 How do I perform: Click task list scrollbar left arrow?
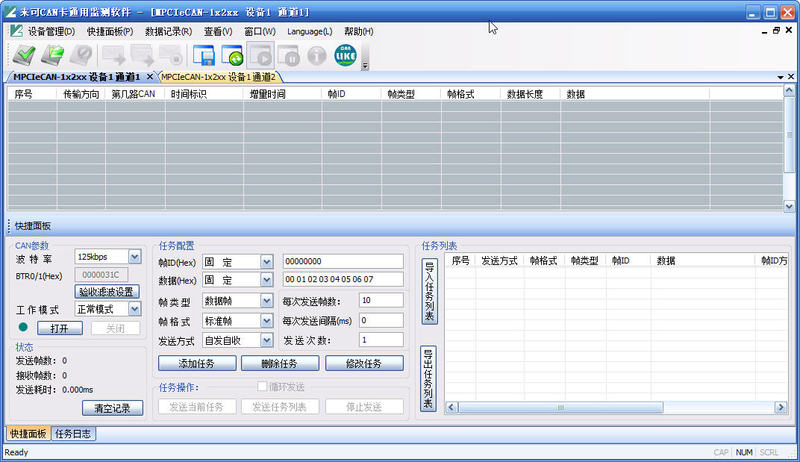click(451, 407)
